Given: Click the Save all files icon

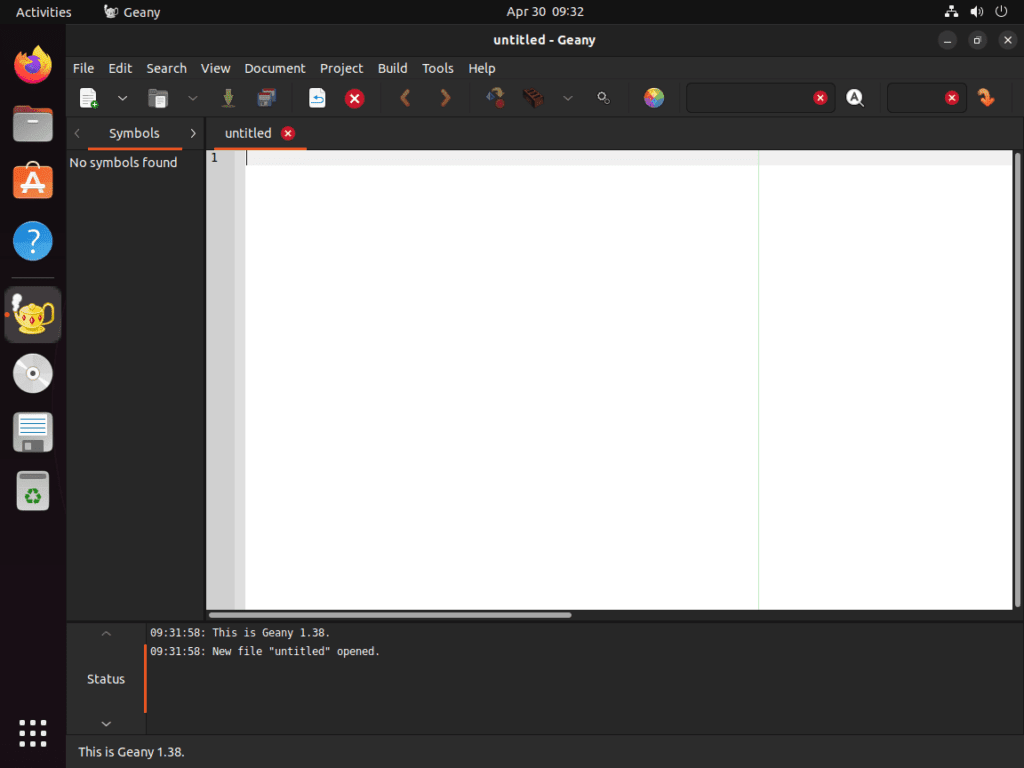Looking at the screenshot, I should 266,98.
